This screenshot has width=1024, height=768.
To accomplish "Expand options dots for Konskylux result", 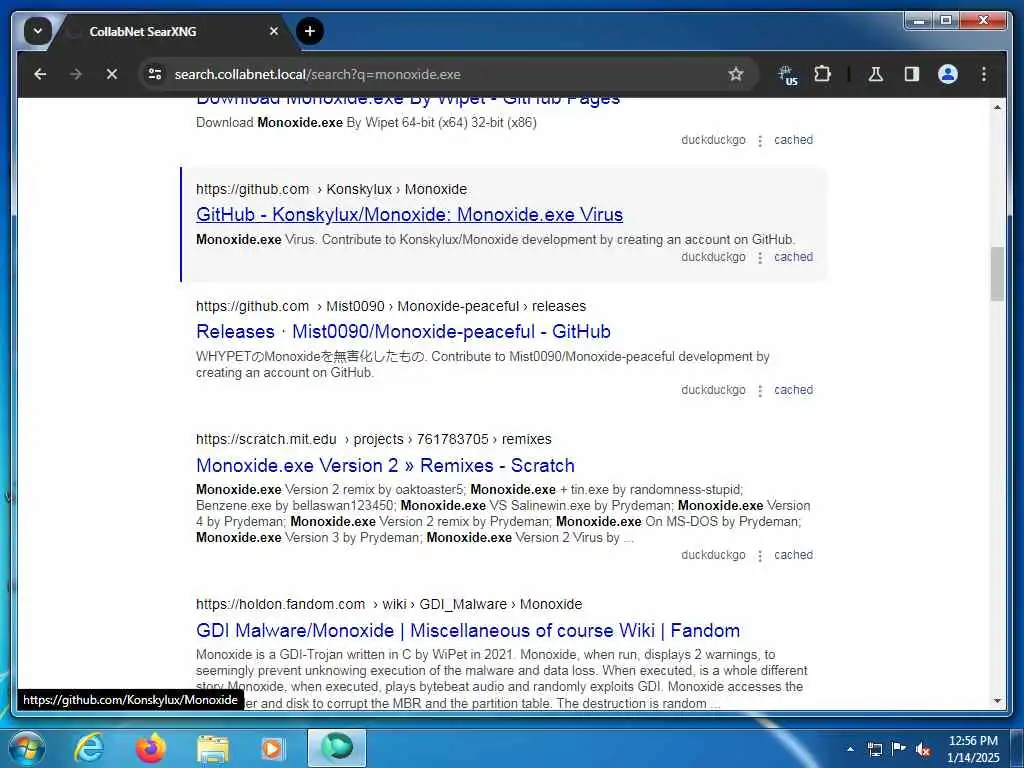I will (760, 258).
